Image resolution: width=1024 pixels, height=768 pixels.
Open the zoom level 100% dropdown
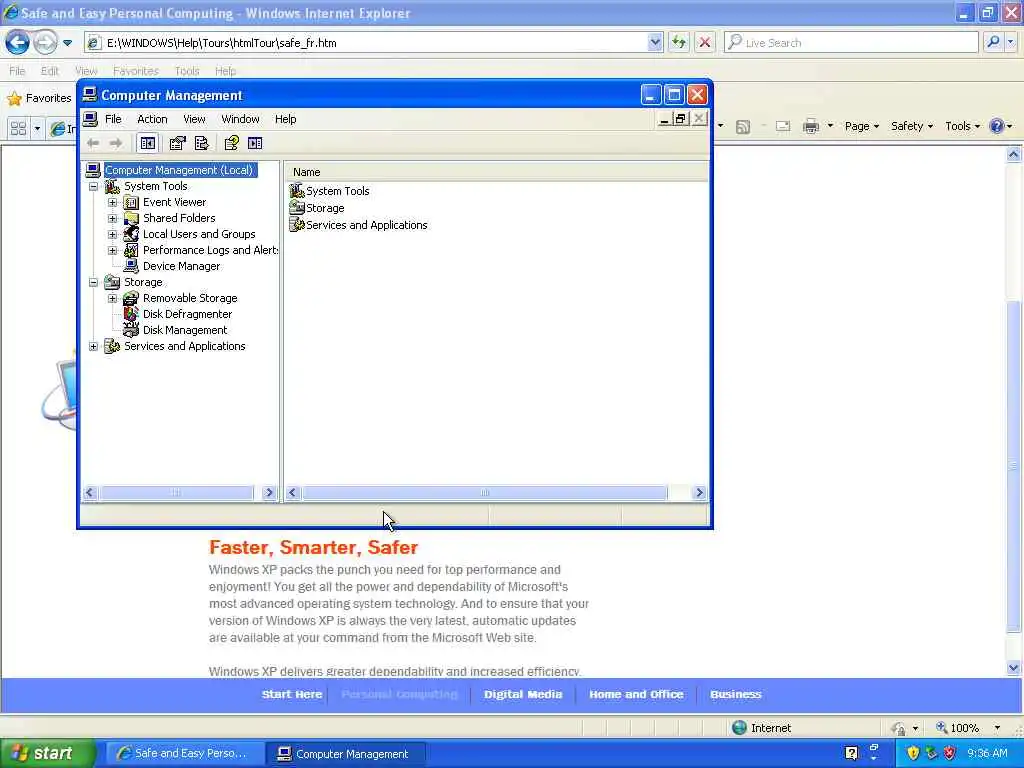(997, 728)
